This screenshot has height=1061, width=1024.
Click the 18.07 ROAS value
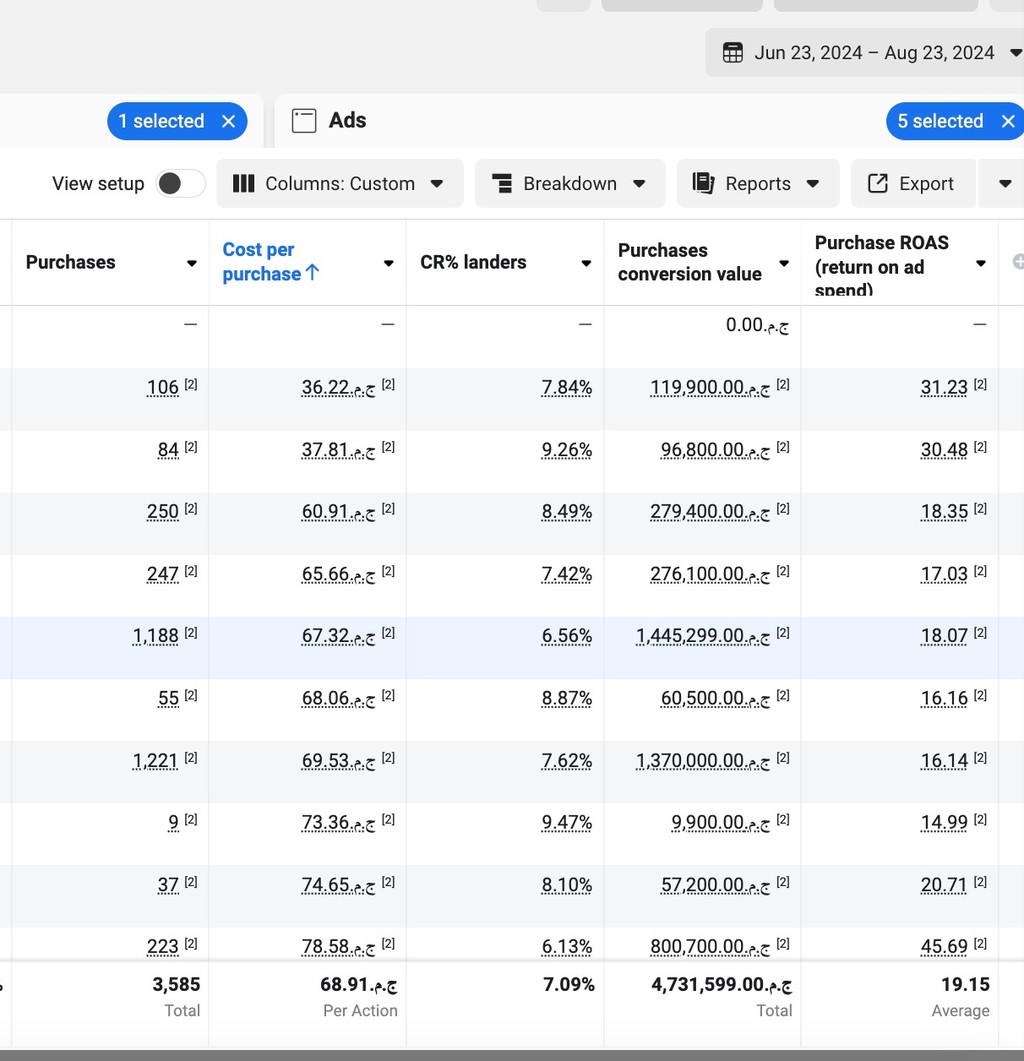pos(944,636)
